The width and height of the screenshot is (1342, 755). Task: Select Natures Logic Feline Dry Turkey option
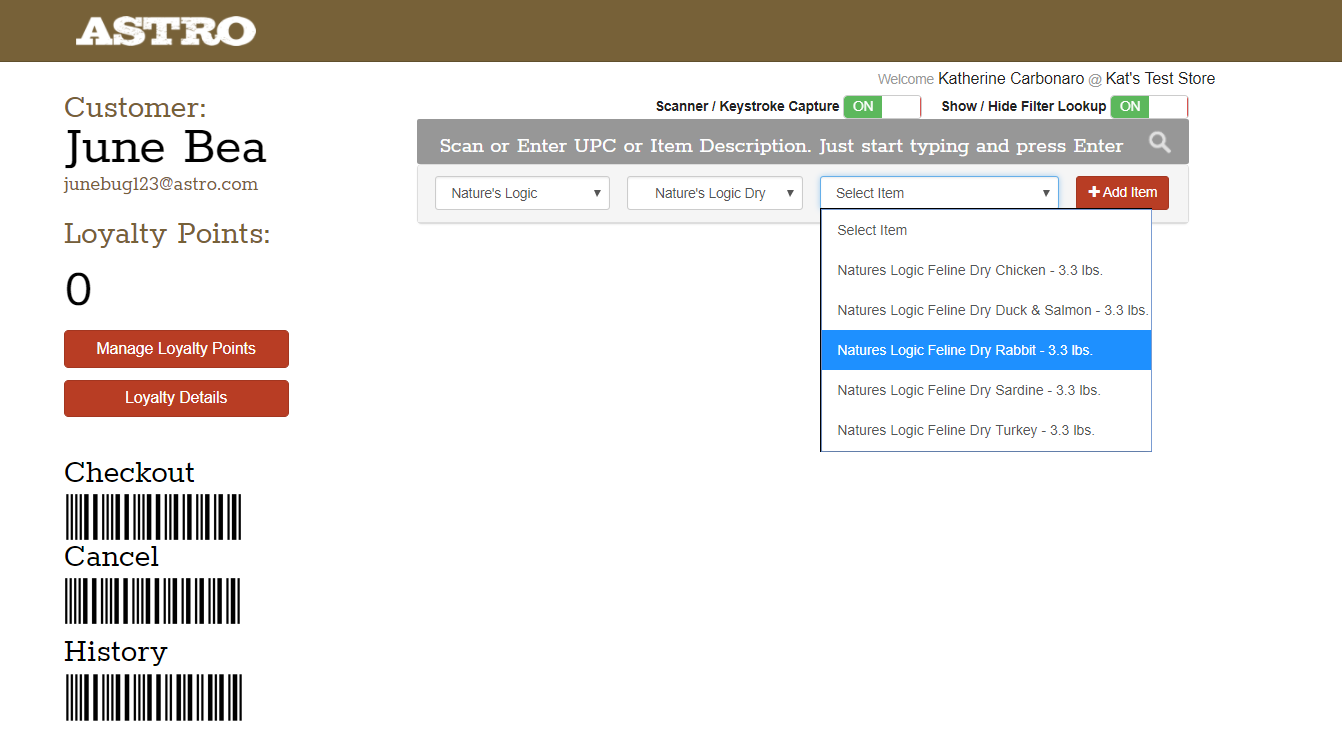(x=986, y=430)
